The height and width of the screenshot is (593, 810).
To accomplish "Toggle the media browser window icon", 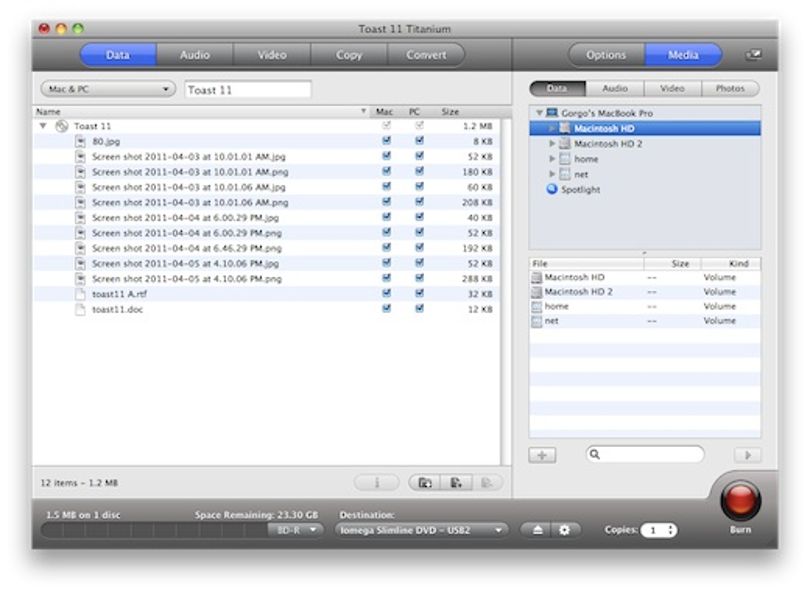I will coord(754,54).
